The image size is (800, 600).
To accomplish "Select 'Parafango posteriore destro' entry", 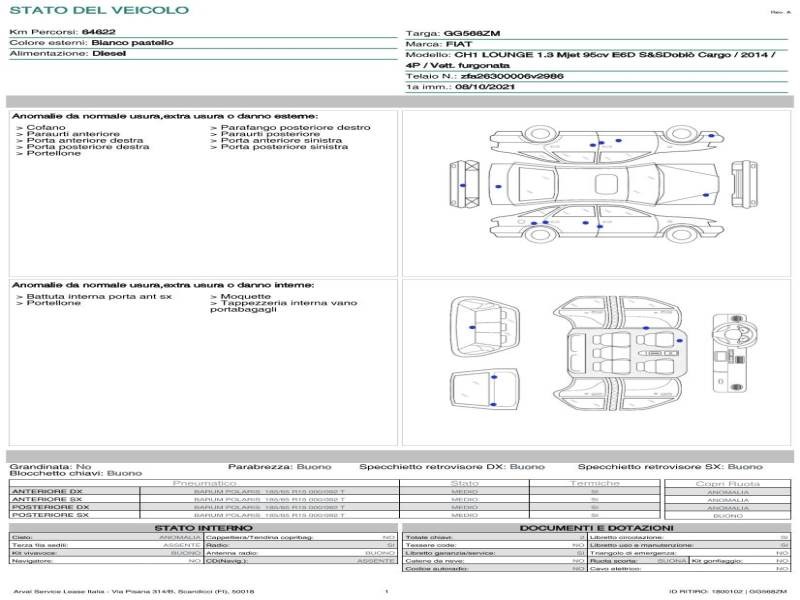I will click(290, 128).
